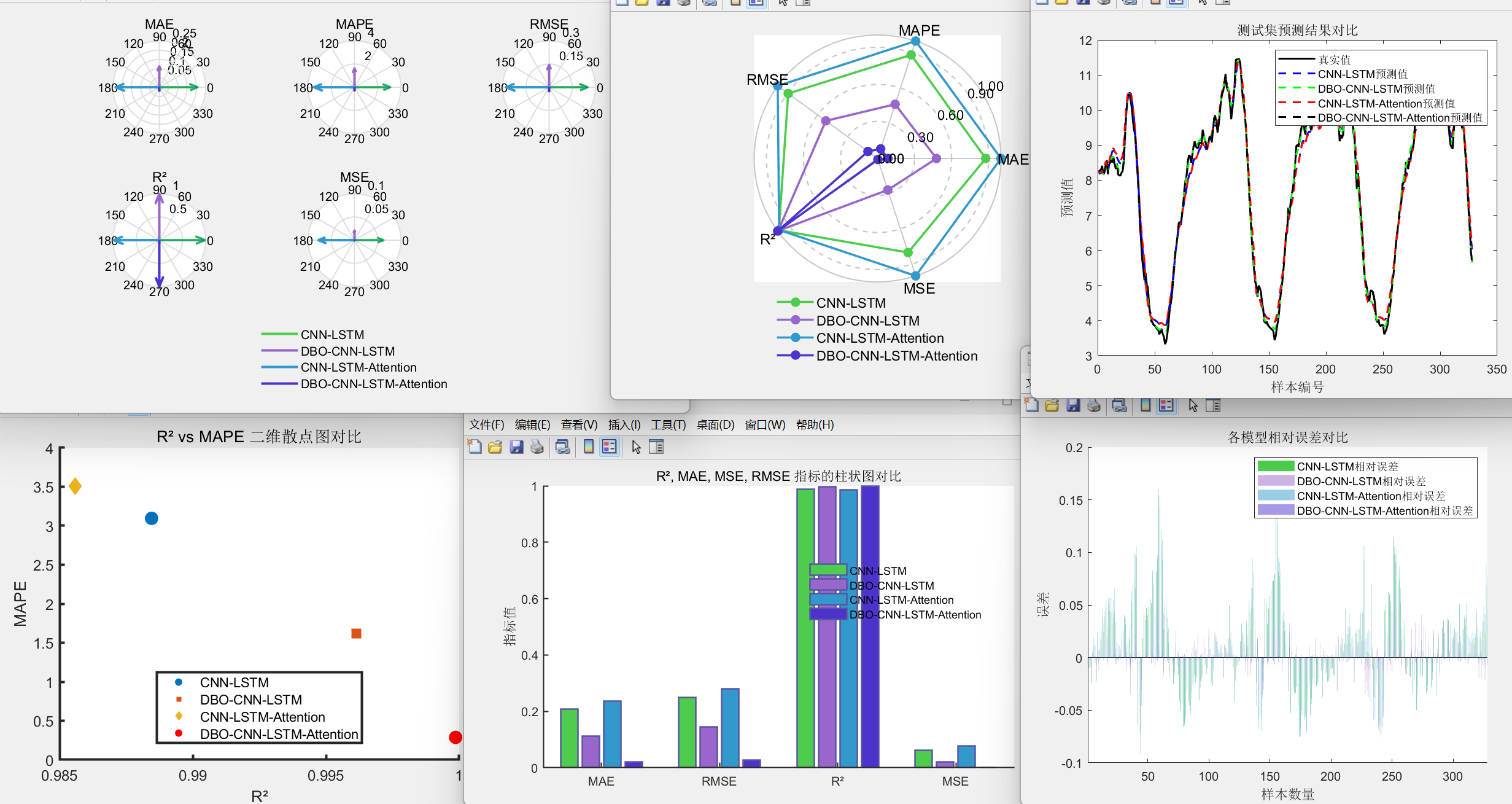1512x804 pixels.
Task: Save bar chart figure with floppy disk icon
Action: [516, 447]
